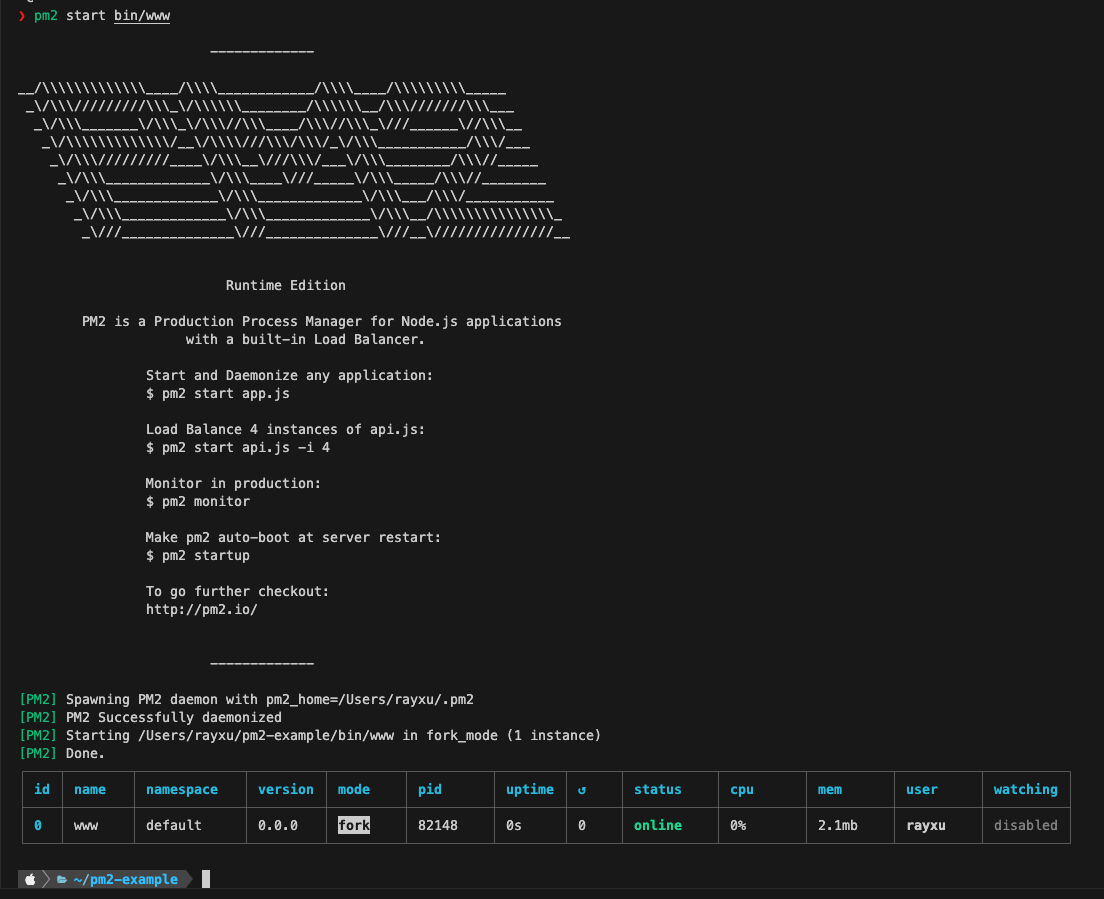
Task: Click the www process name cell
Action: point(86,825)
